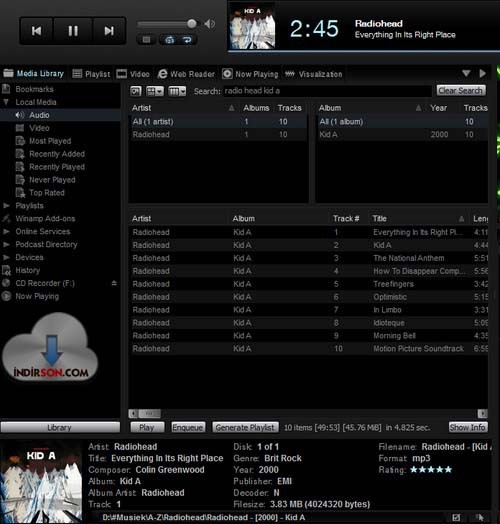The width and height of the screenshot is (500, 524).
Task: Skip to the previous track
Action: tap(36, 31)
